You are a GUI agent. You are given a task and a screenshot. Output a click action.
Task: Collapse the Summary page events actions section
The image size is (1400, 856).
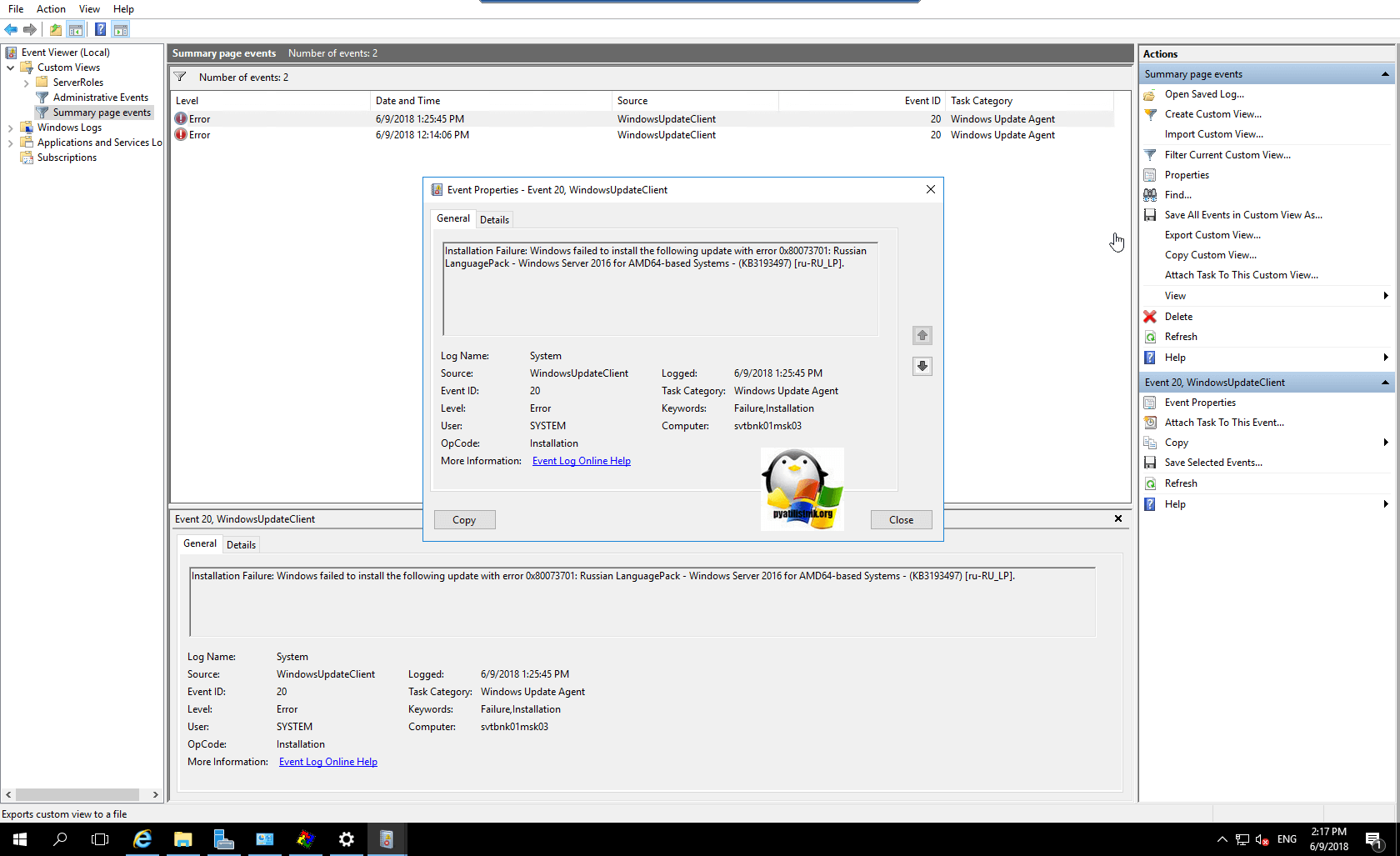pyautogui.click(x=1385, y=74)
